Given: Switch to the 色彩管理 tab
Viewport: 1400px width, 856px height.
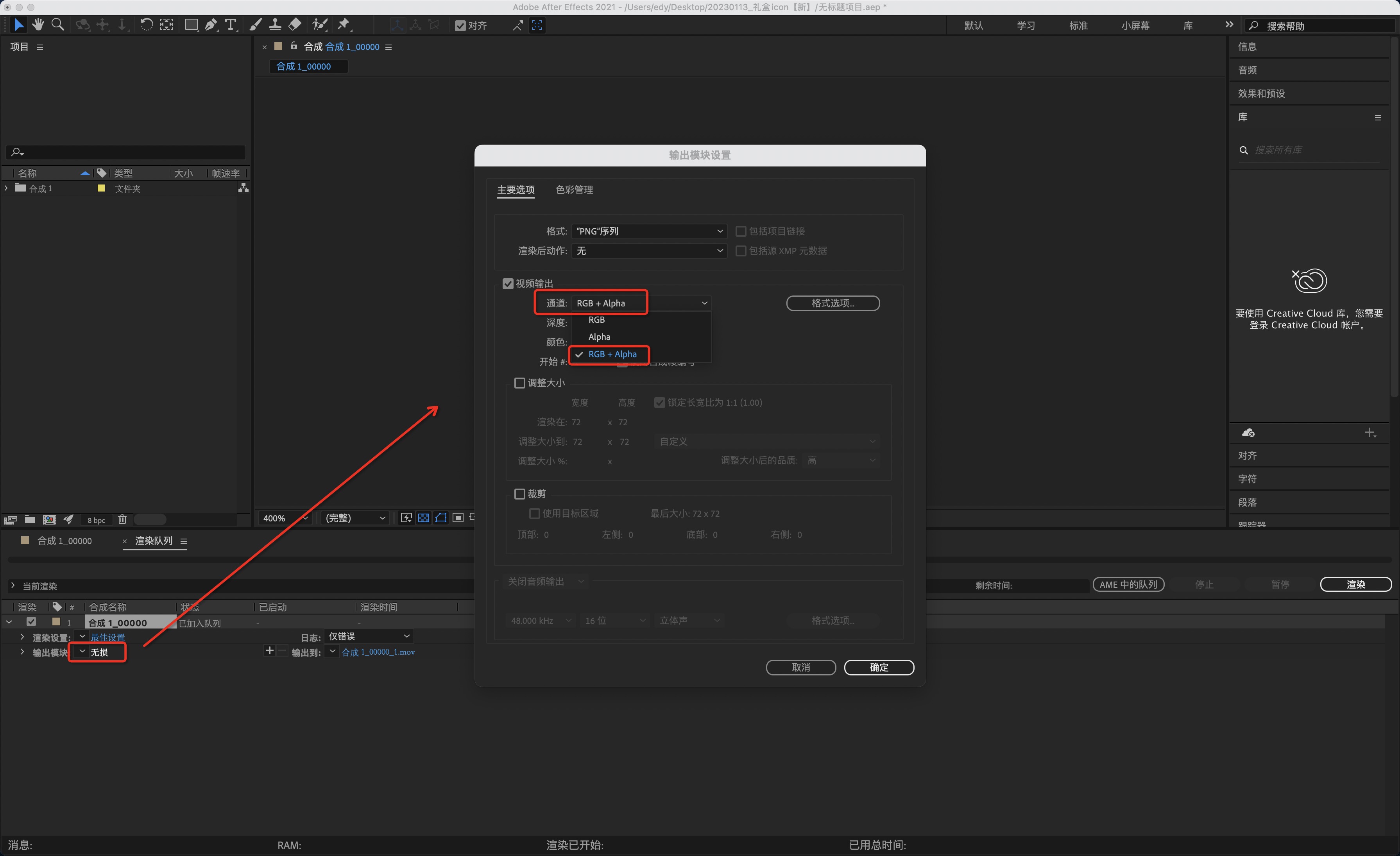Looking at the screenshot, I should click(x=574, y=190).
